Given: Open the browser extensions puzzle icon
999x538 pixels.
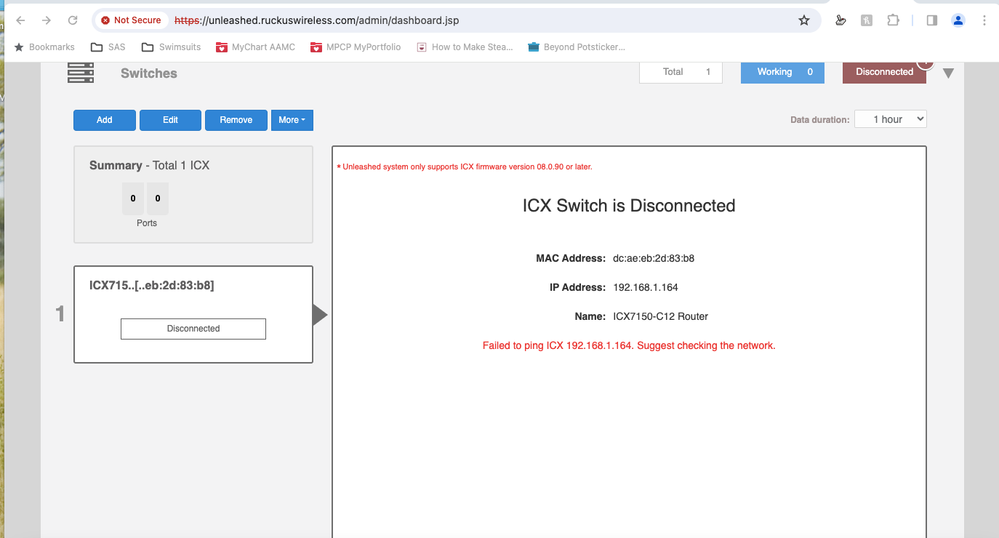Looking at the screenshot, I should 893,20.
